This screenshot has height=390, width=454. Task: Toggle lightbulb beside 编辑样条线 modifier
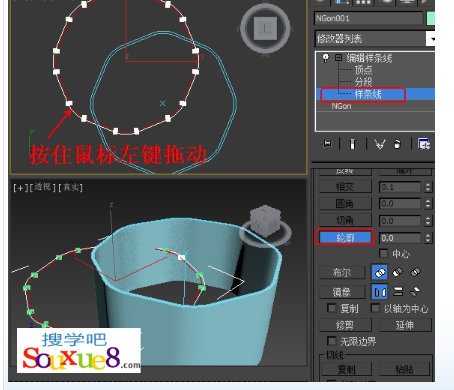point(326,58)
